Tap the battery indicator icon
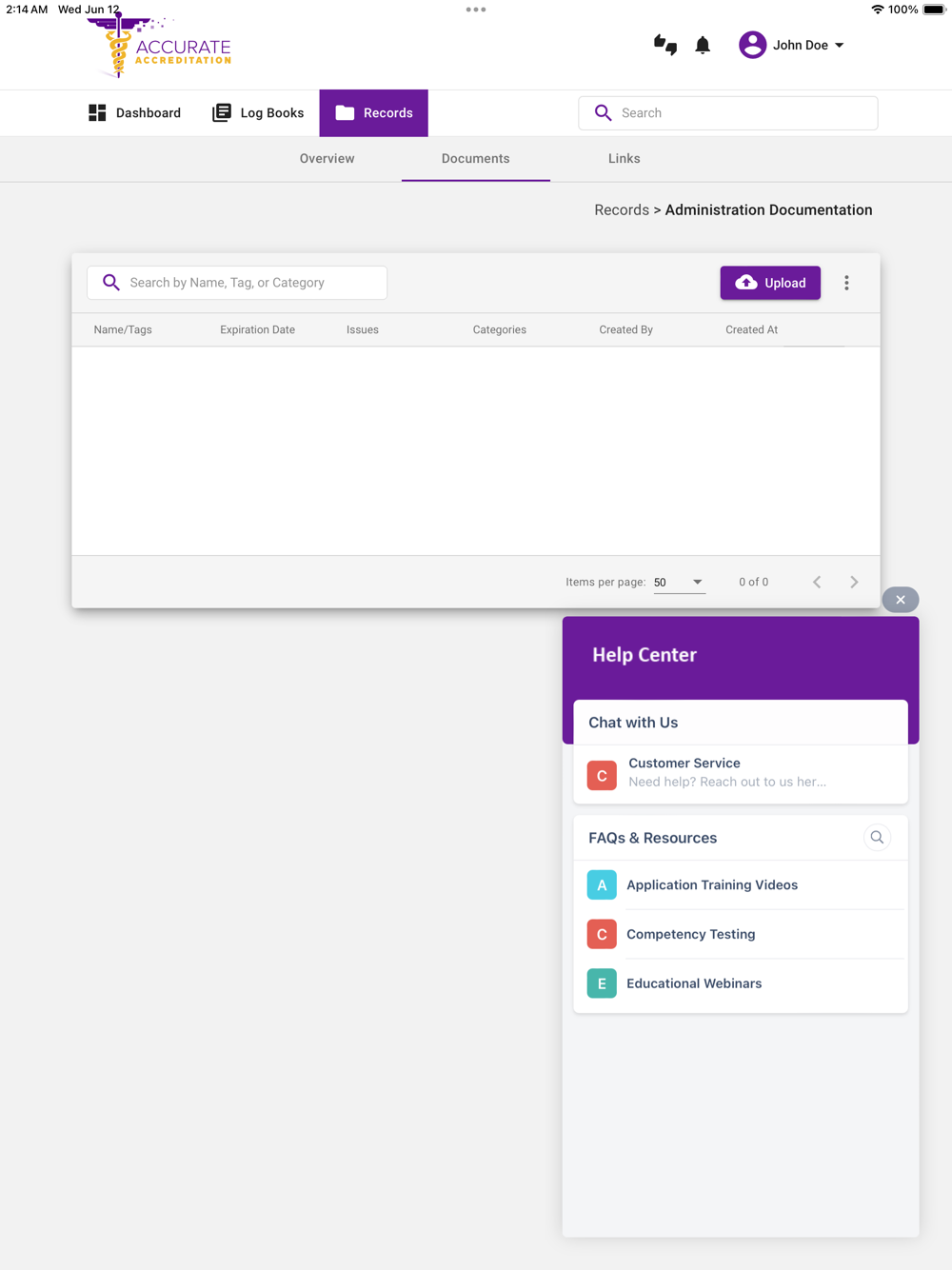 pyautogui.click(x=934, y=10)
